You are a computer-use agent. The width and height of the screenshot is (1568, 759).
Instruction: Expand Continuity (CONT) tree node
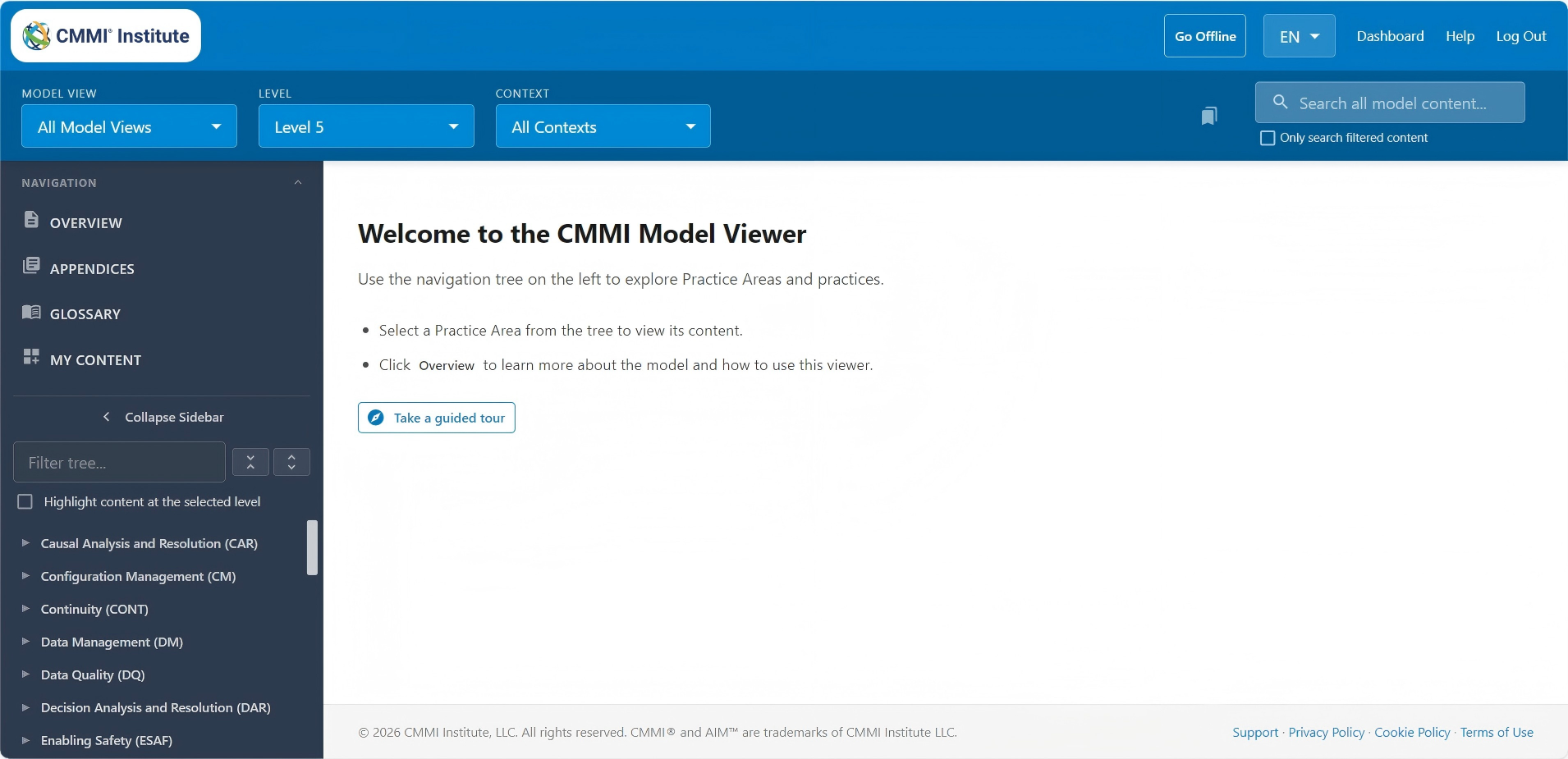(25, 609)
